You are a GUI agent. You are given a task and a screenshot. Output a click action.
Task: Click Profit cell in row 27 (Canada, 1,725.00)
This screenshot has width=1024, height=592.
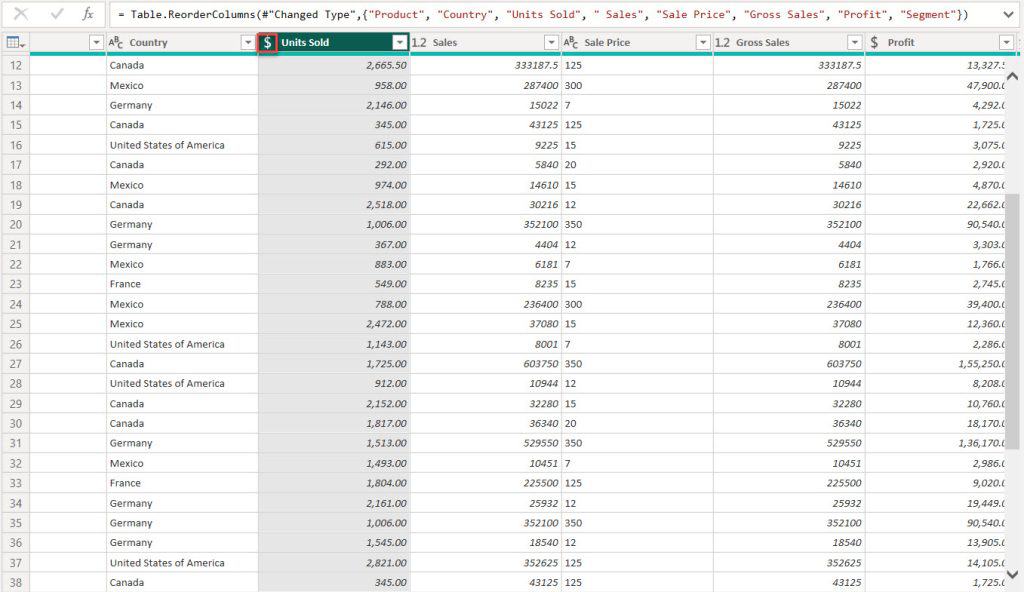(935, 364)
